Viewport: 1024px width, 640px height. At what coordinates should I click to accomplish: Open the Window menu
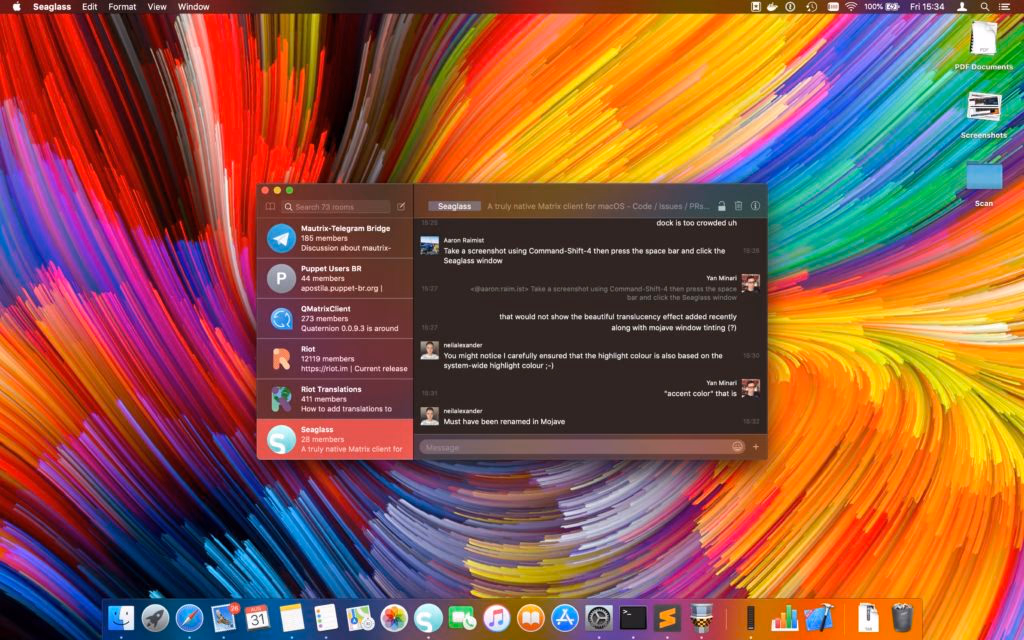pyautogui.click(x=193, y=7)
